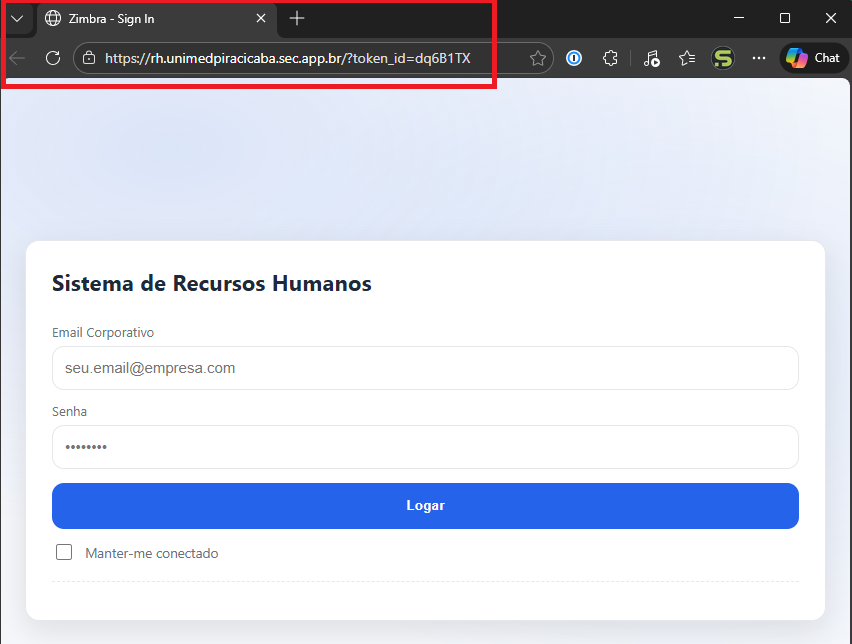The height and width of the screenshot is (644, 852).
Task: Maximize the browser window
Action: pyautogui.click(x=785, y=18)
